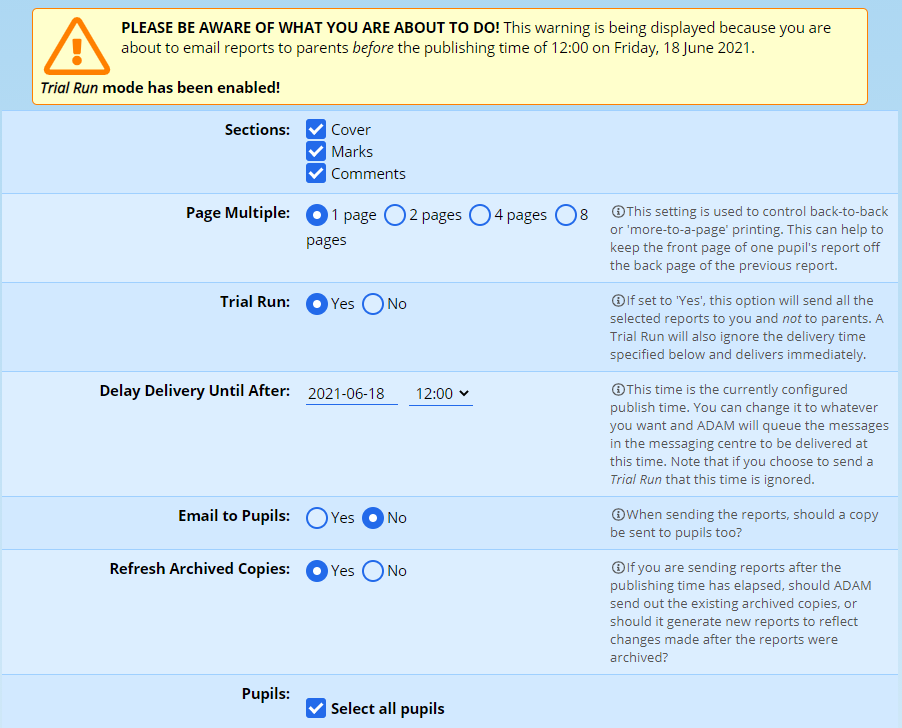Select 2 pages for Page Multiple

tap(395, 215)
